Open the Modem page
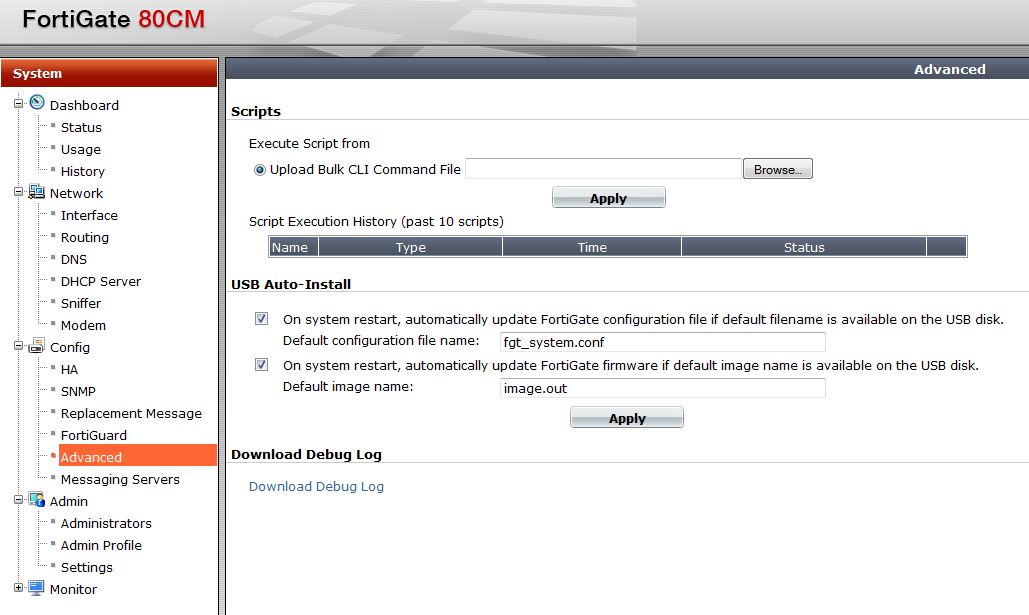Image resolution: width=1029 pixels, height=615 pixels. (x=83, y=326)
